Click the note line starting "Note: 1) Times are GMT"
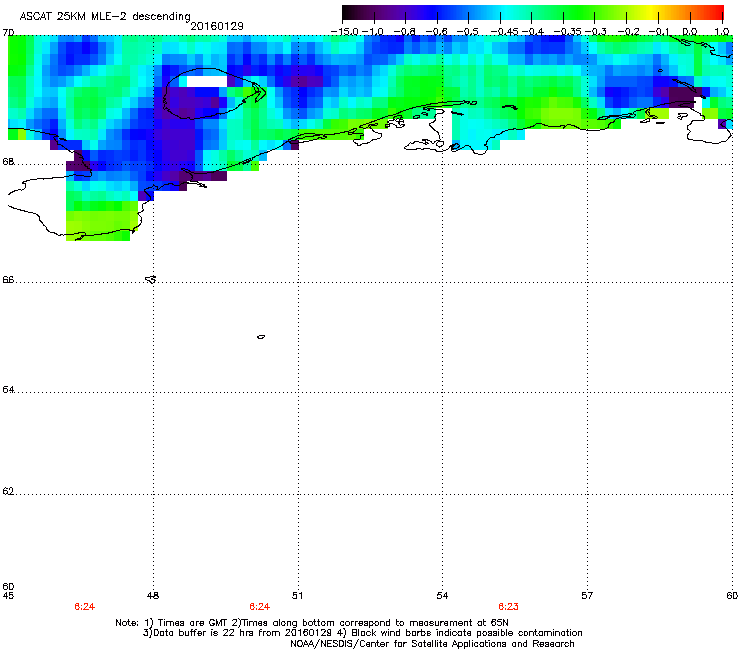Viewport: 740px width, 650px height. pos(312,623)
